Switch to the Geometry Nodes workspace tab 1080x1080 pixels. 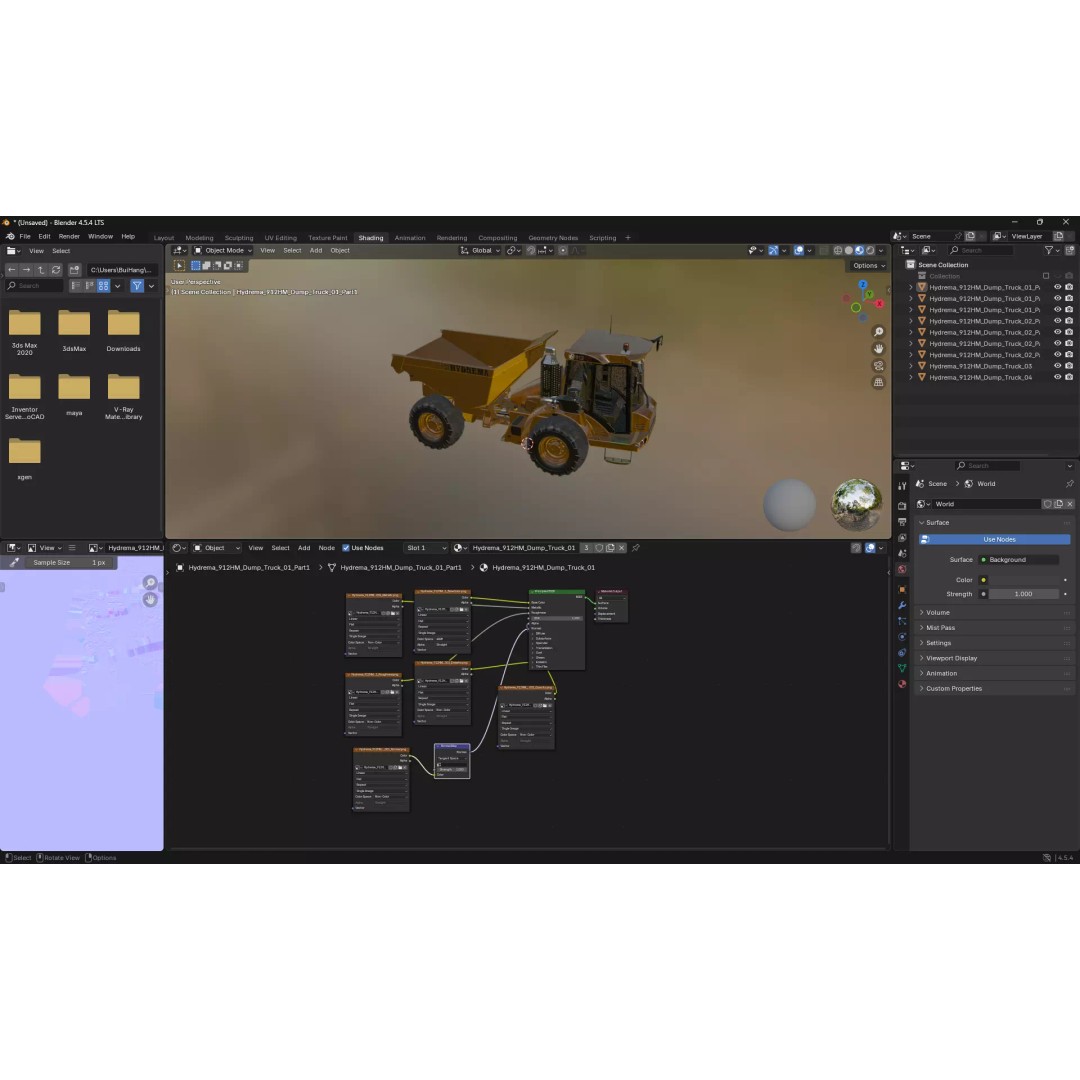553,238
